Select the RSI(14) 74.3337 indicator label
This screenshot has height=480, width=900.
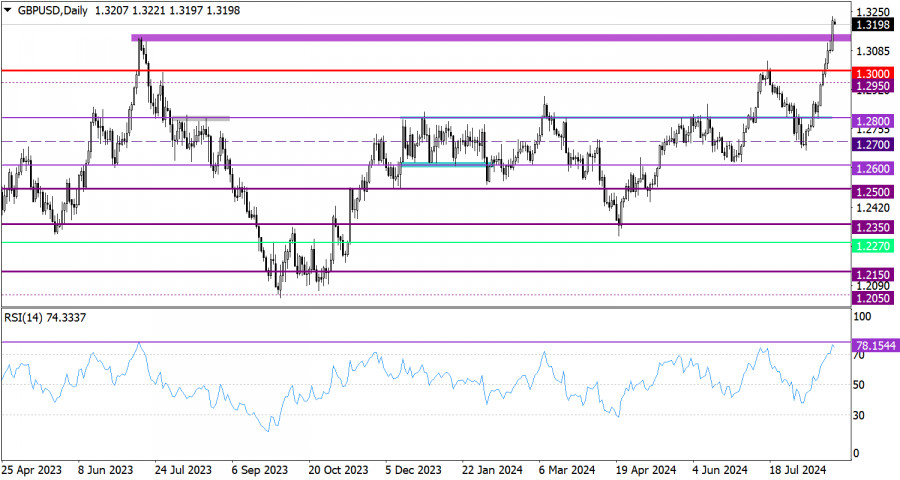tap(45, 318)
